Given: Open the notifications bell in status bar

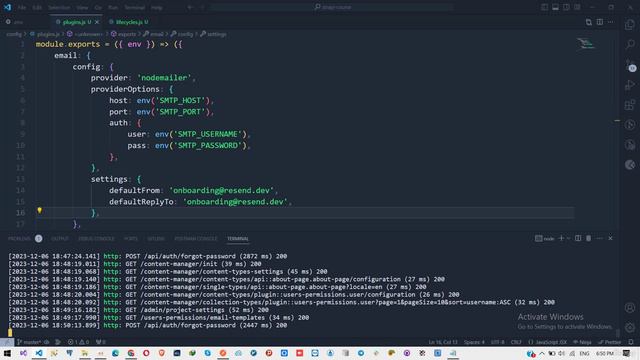Looking at the screenshot, I should 631,342.
